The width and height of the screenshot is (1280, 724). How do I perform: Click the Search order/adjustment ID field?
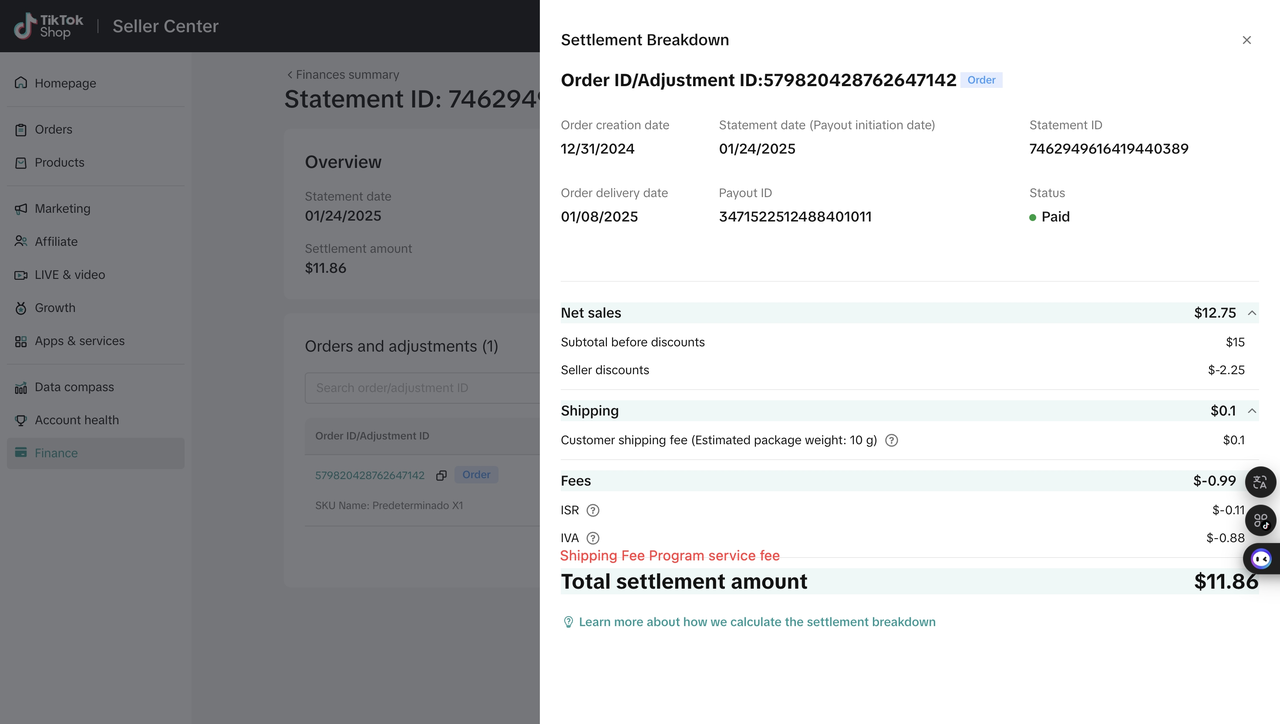[x=422, y=388]
